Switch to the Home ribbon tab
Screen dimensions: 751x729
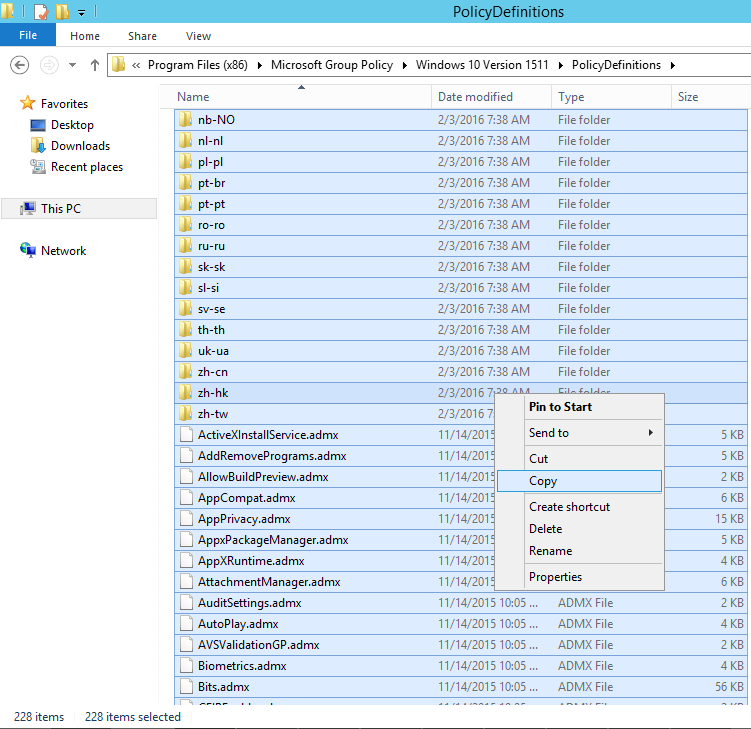coord(85,36)
